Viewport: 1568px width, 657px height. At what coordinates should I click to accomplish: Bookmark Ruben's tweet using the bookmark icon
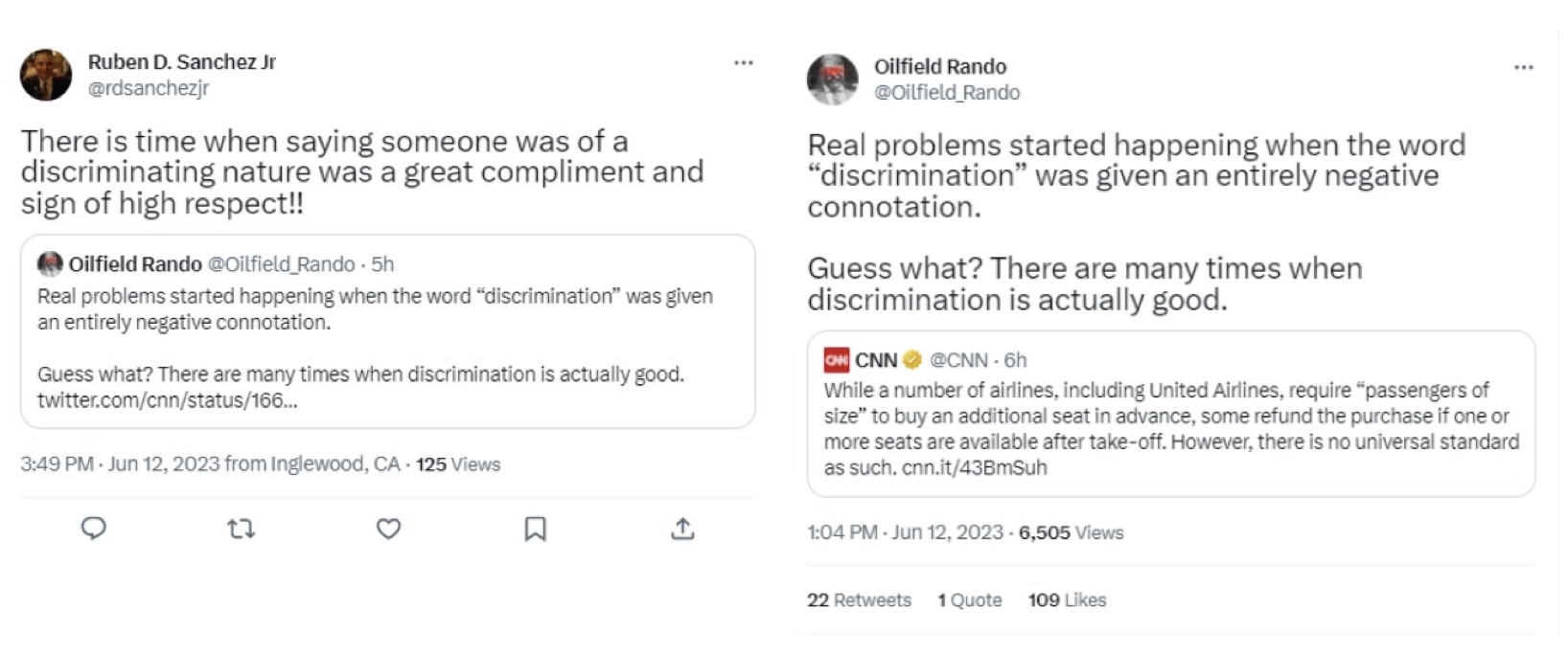(x=536, y=528)
